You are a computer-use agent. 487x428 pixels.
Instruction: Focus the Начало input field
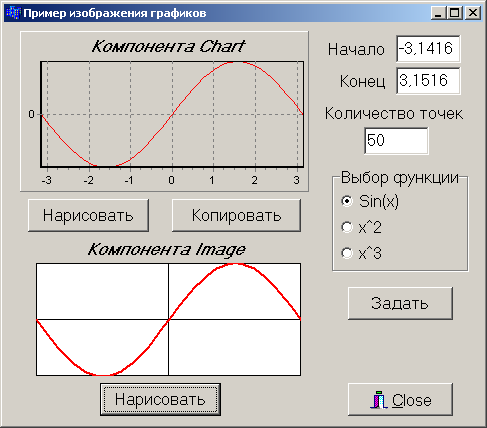click(x=428, y=49)
